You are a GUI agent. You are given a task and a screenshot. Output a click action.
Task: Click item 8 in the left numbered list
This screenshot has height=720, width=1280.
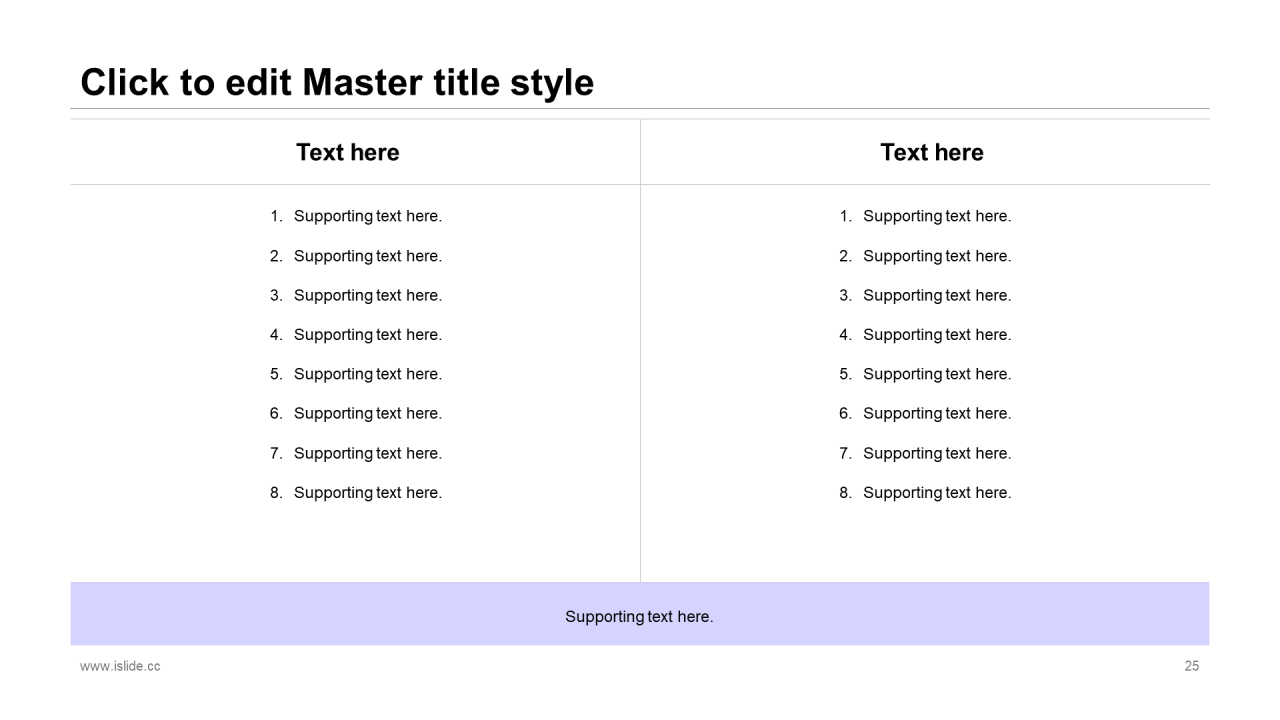point(367,492)
